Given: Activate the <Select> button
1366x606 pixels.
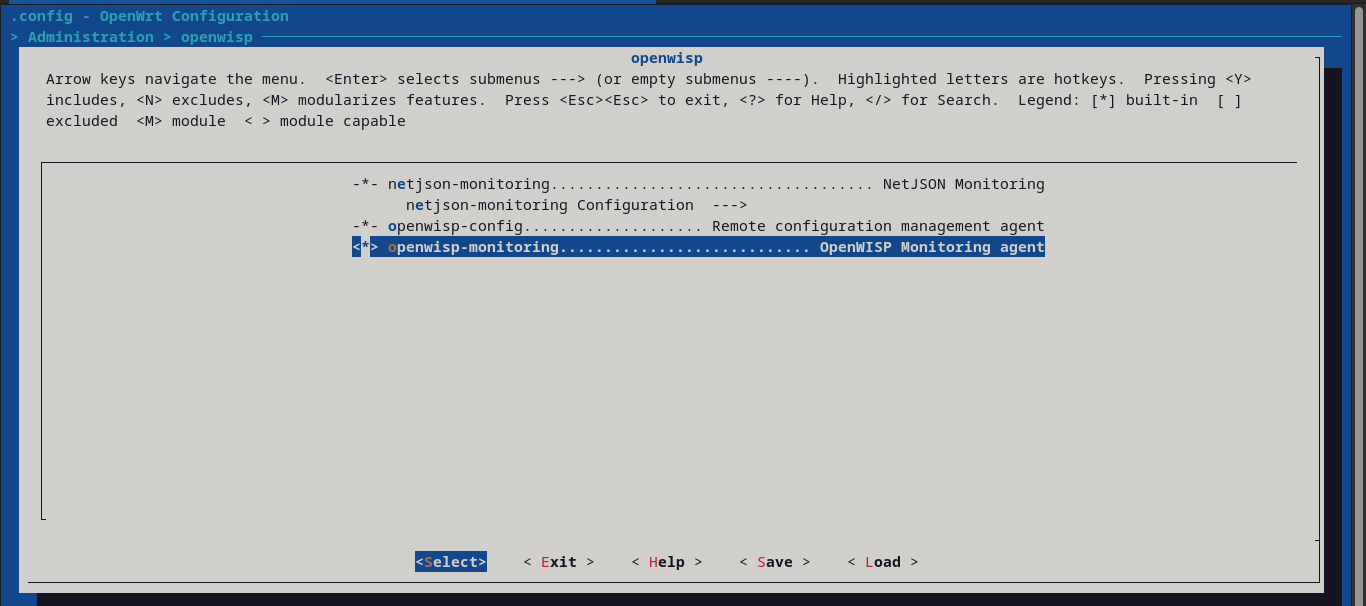Looking at the screenshot, I should click(x=451, y=562).
